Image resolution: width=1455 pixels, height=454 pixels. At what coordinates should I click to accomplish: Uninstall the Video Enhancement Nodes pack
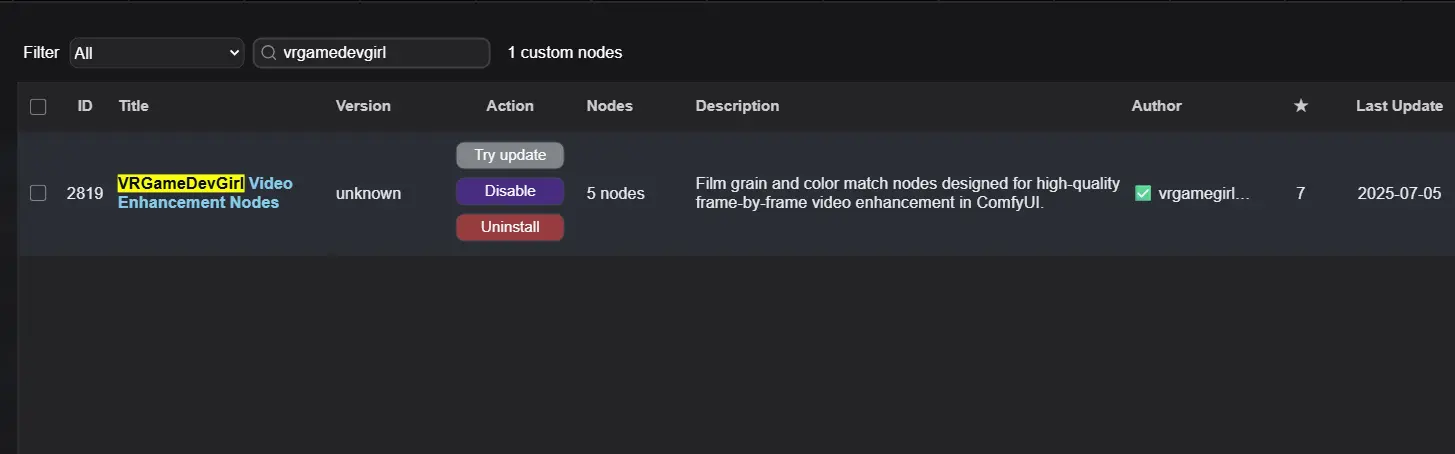(x=510, y=227)
